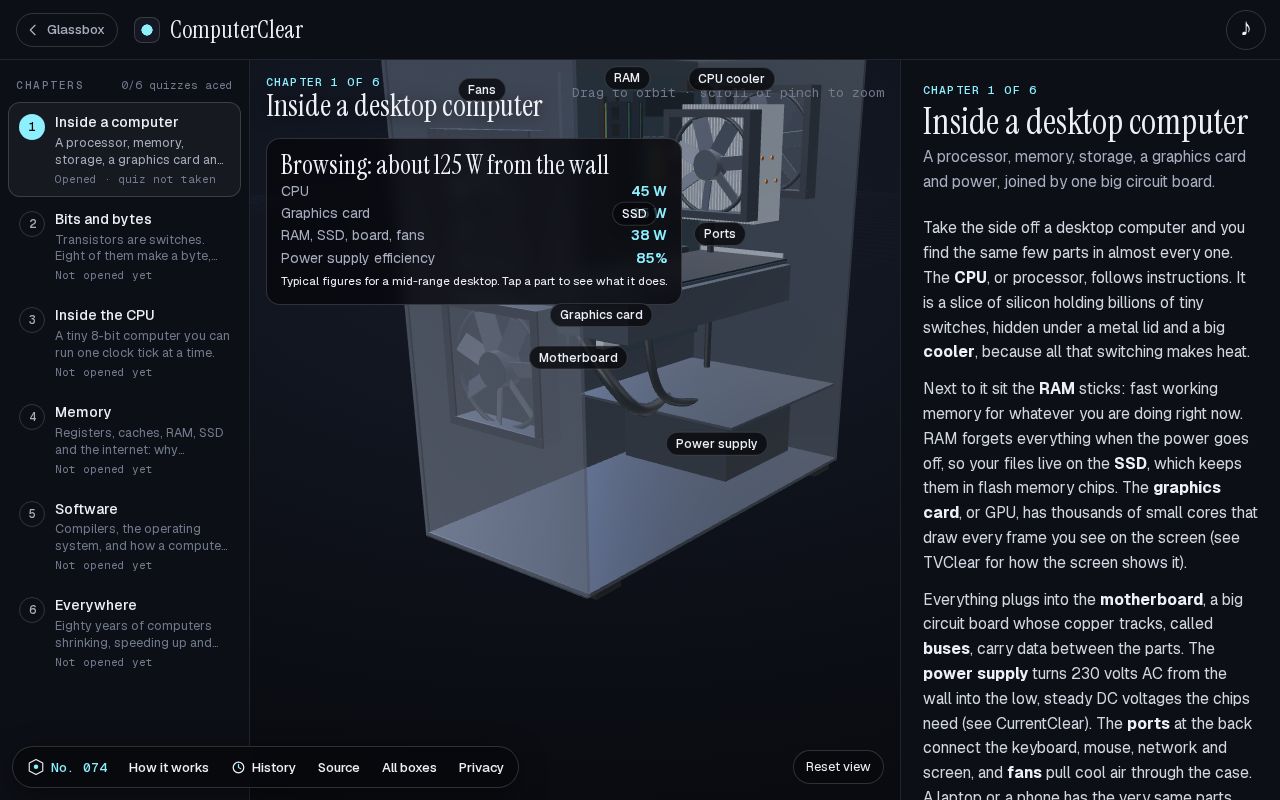This screenshot has width=1280, height=800.
Task: Click the ComputerClear logo icon
Action: 147,30
